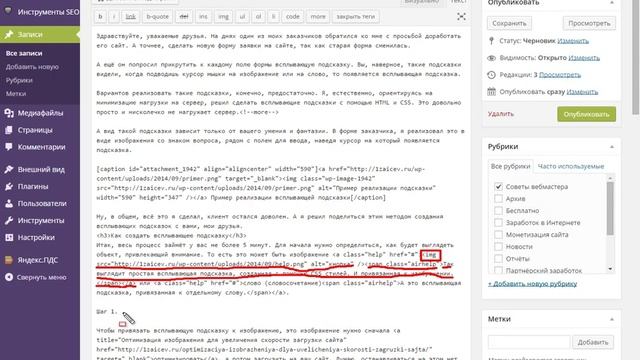The image size is (640, 360).
Task: Uncheck Советы вебмастера category
Action: click(498, 187)
